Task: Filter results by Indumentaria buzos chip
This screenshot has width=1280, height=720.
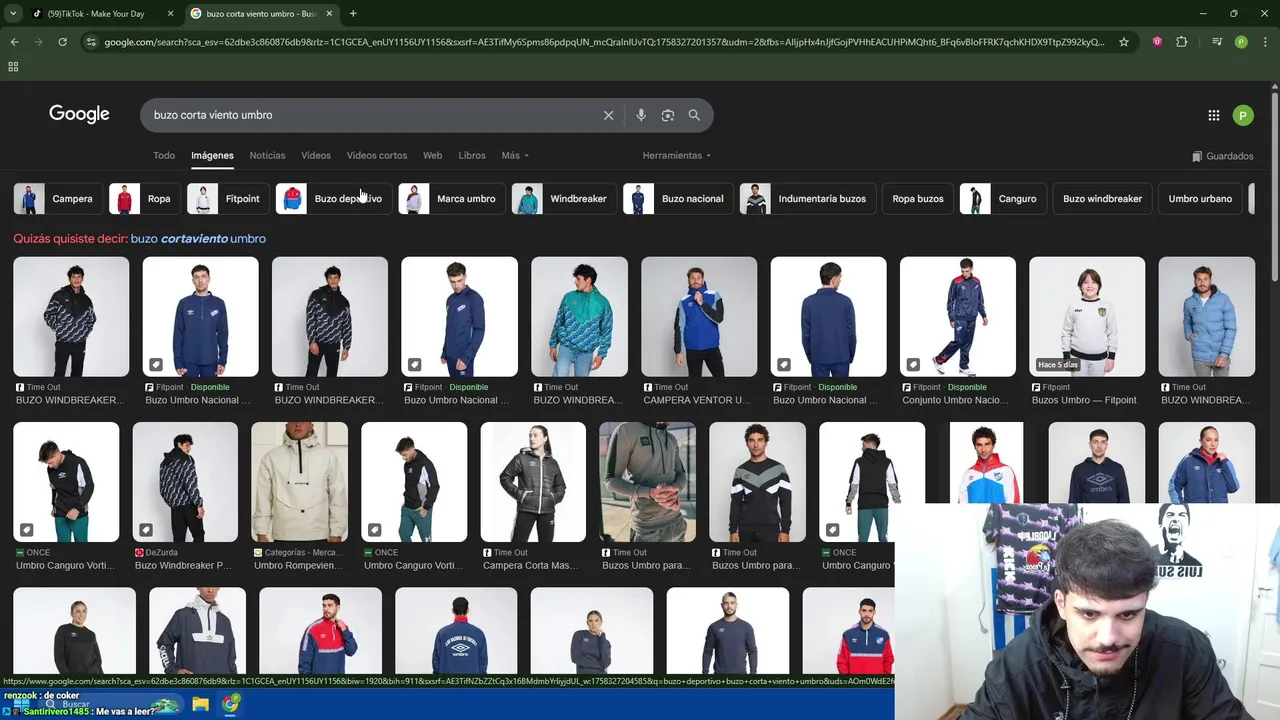Action: pyautogui.click(x=806, y=199)
